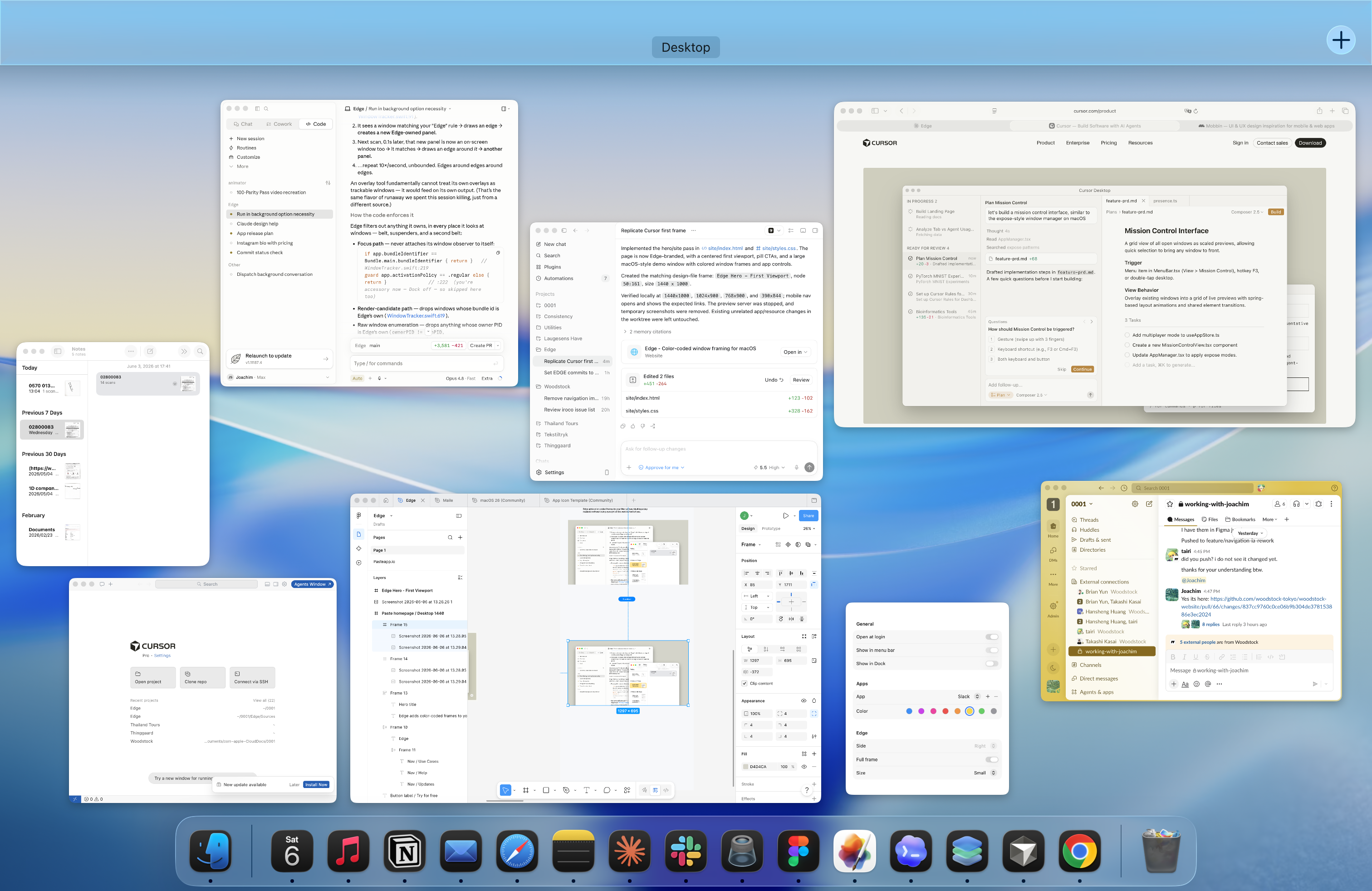Search pages with Figma's magnifier icon

[x=450, y=538]
